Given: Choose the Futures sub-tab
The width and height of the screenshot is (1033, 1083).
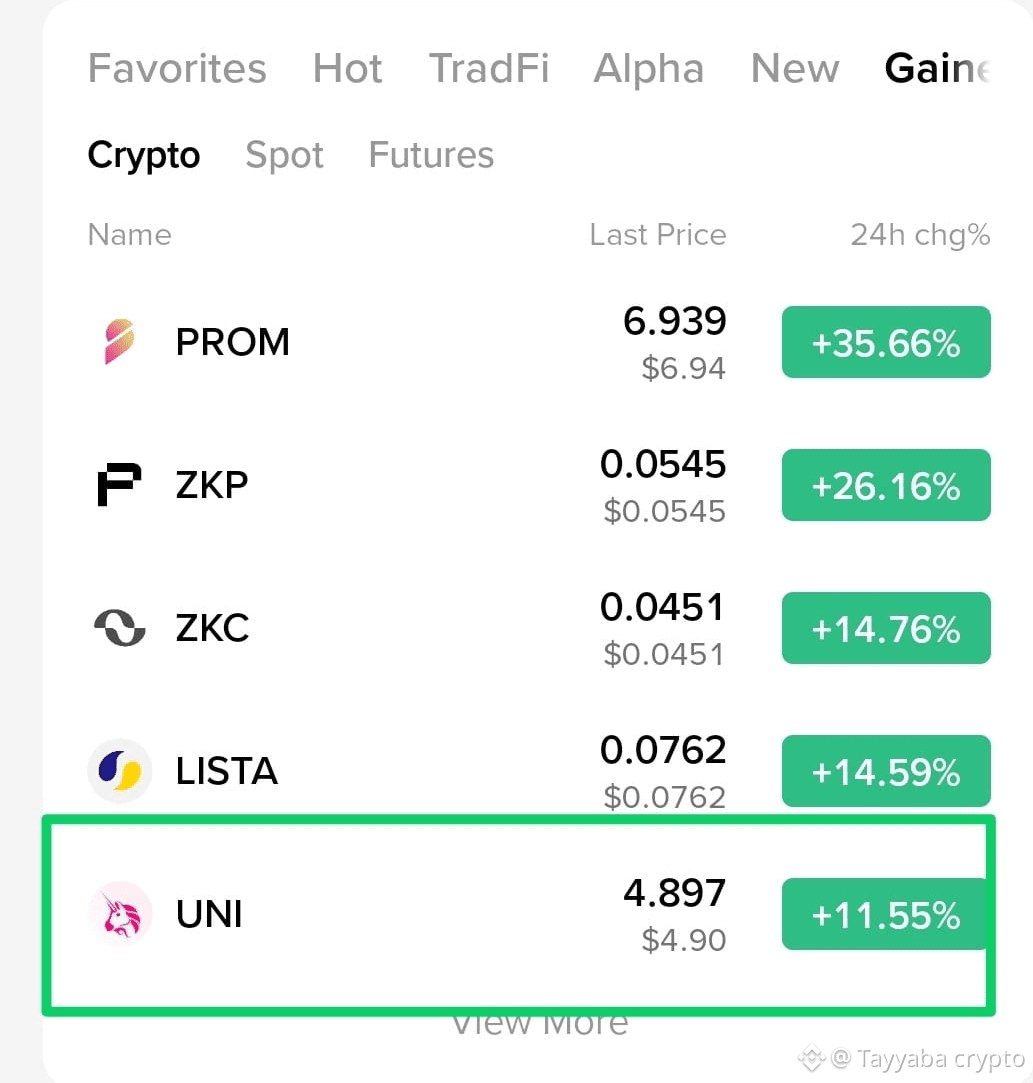Looking at the screenshot, I should coord(431,155).
